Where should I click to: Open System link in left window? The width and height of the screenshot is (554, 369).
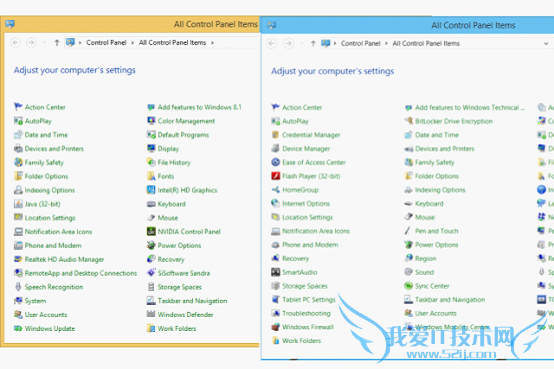35,300
